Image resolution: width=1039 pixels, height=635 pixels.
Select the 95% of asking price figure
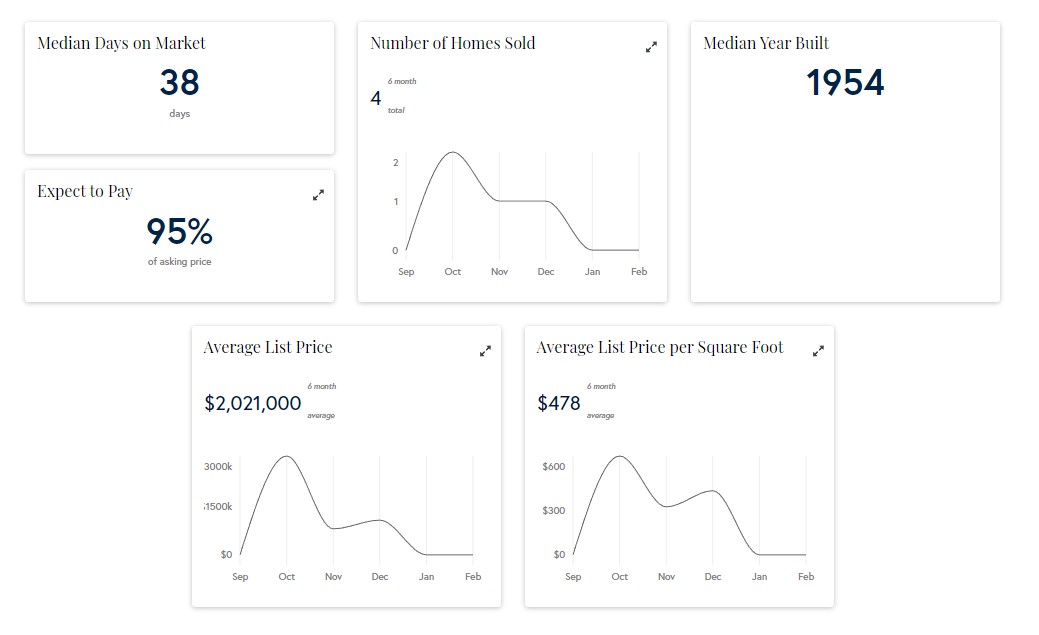click(179, 231)
